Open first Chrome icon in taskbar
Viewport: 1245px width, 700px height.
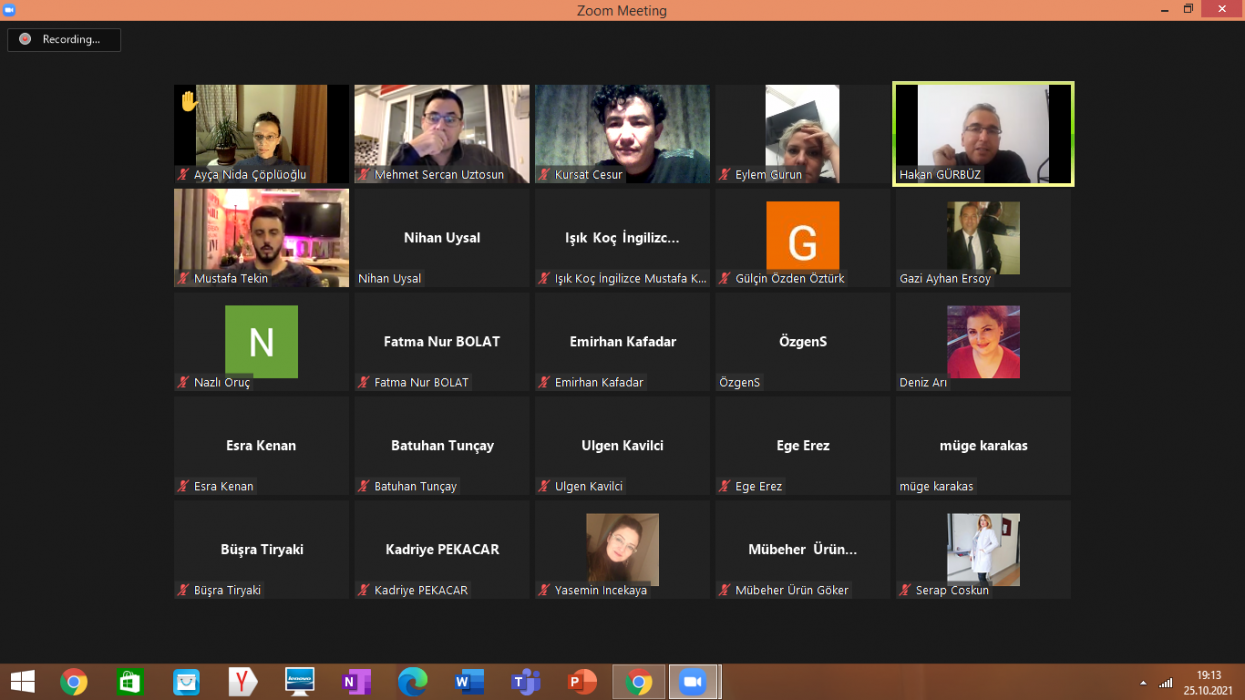(74, 682)
